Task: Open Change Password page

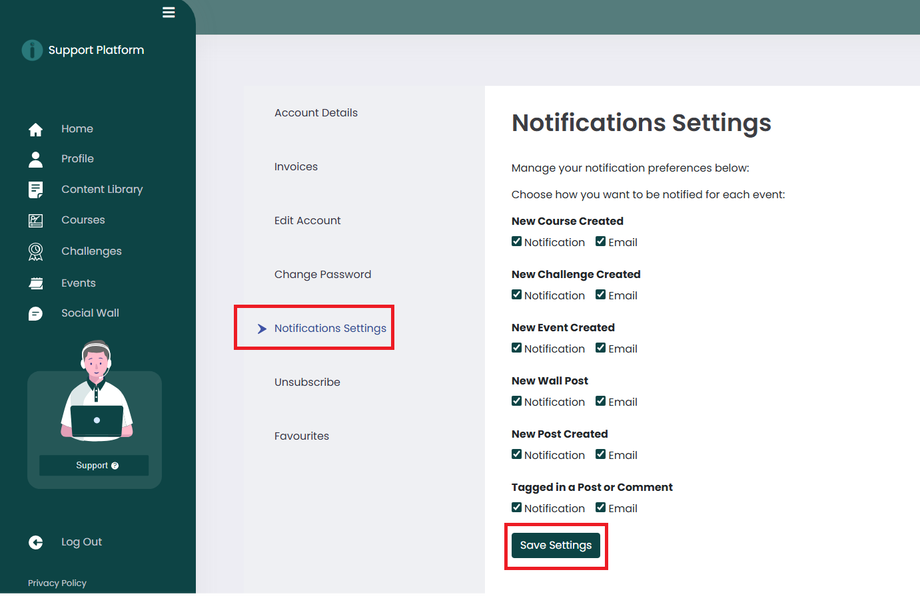Action: (x=323, y=274)
